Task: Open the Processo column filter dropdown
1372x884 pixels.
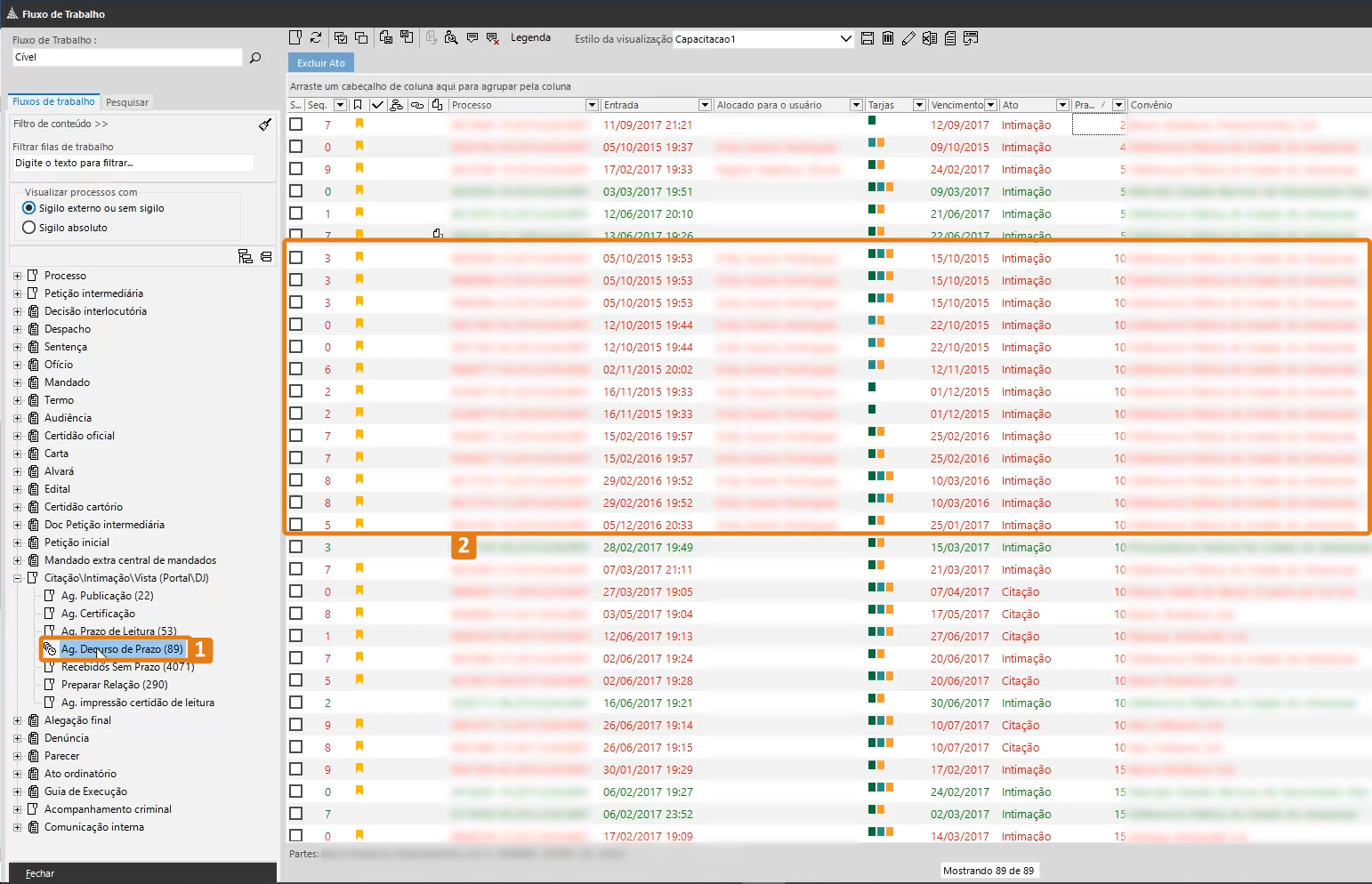Action: coord(592,105)
